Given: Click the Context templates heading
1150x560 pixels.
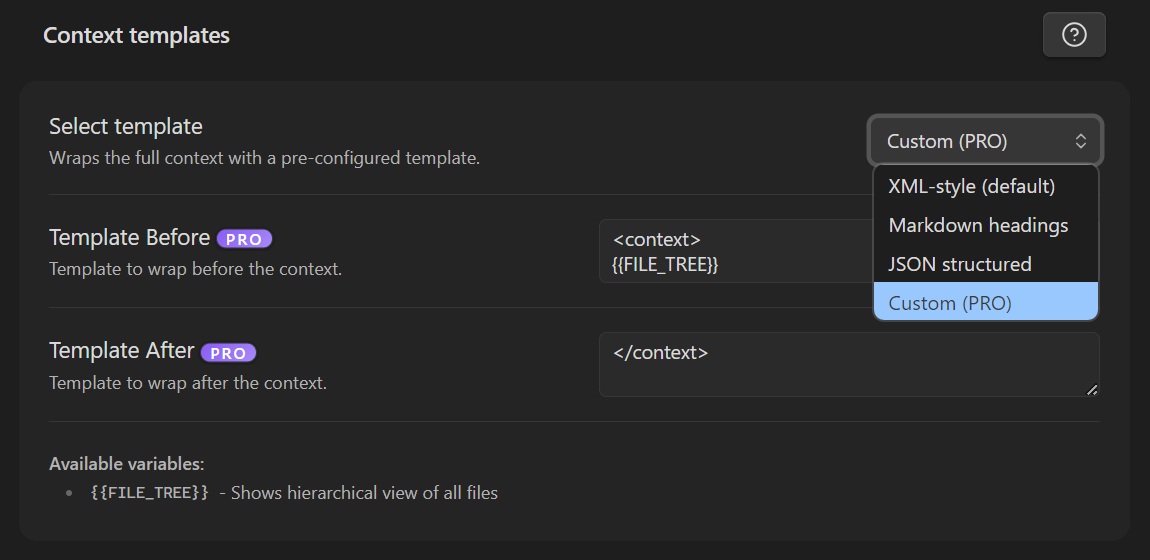Looking at the screenshot, I should [x=137, y=36].
